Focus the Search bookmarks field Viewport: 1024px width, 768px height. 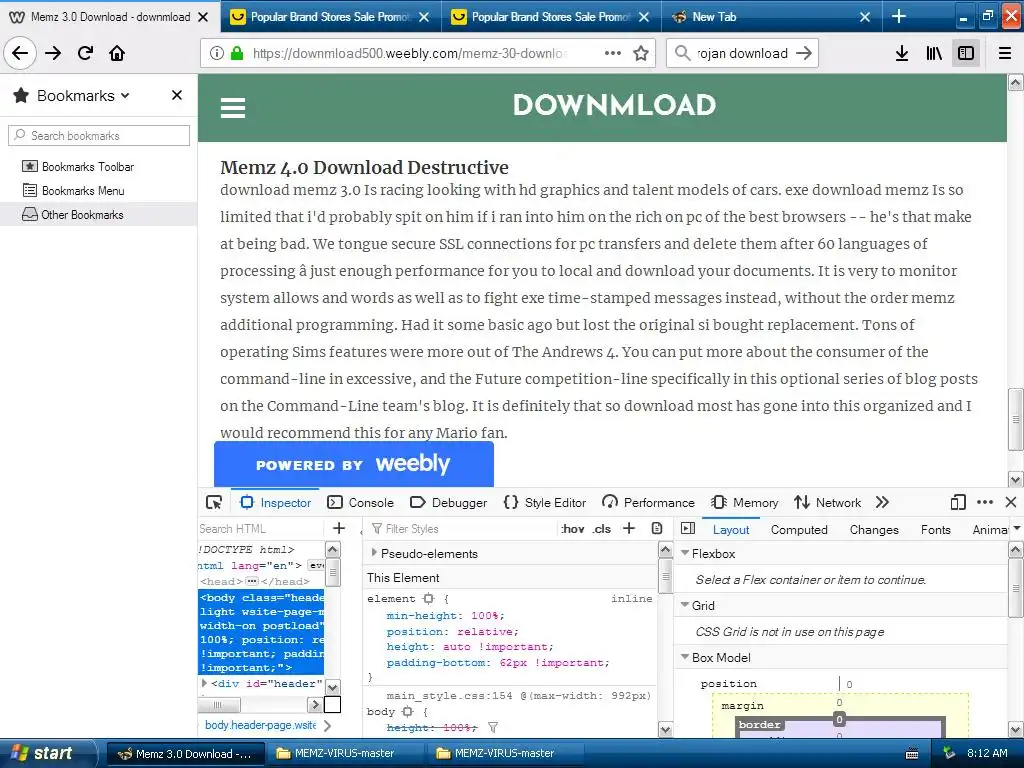(x=99, y=135)
